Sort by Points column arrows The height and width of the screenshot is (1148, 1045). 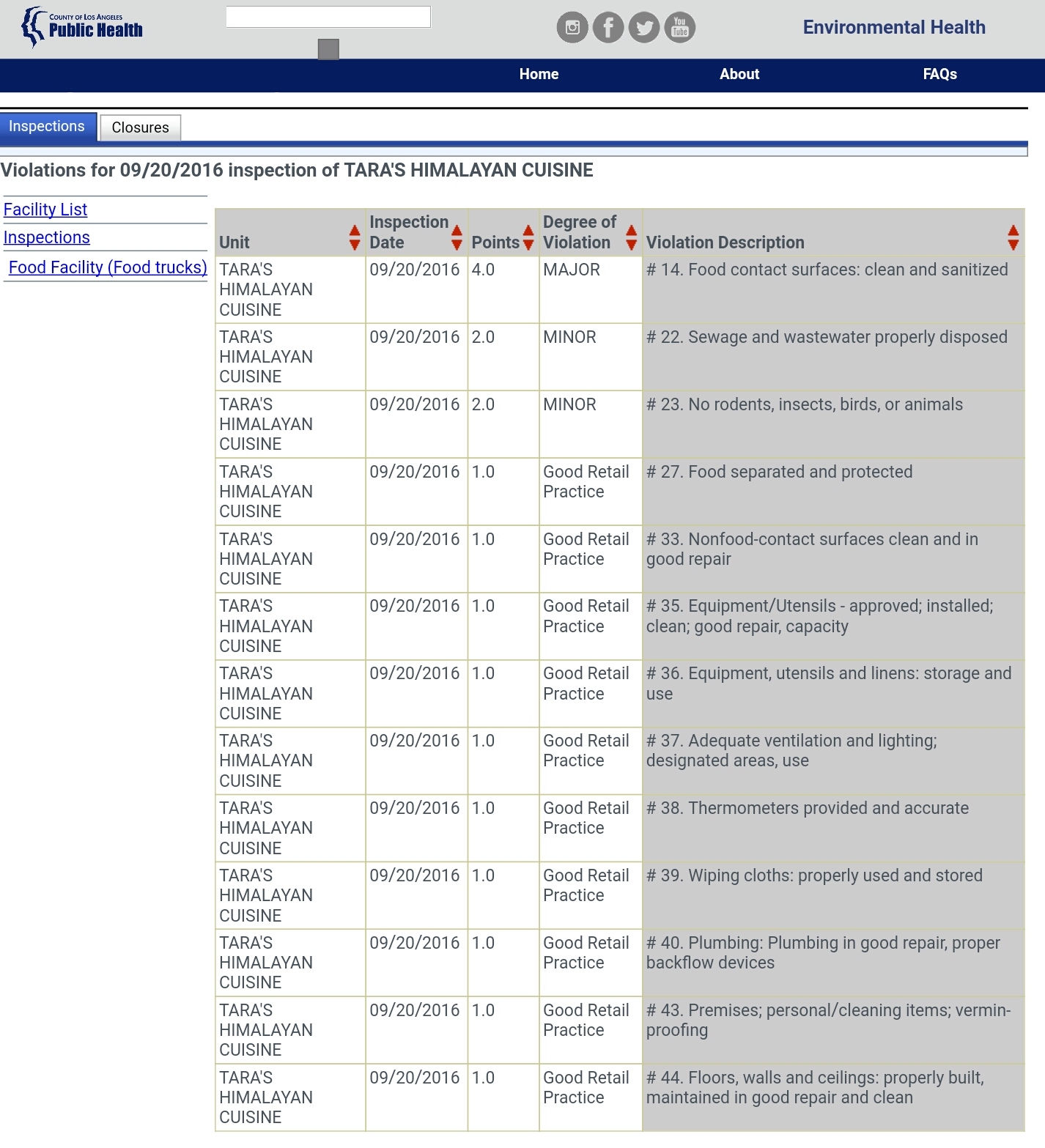[x=528, y=237]
